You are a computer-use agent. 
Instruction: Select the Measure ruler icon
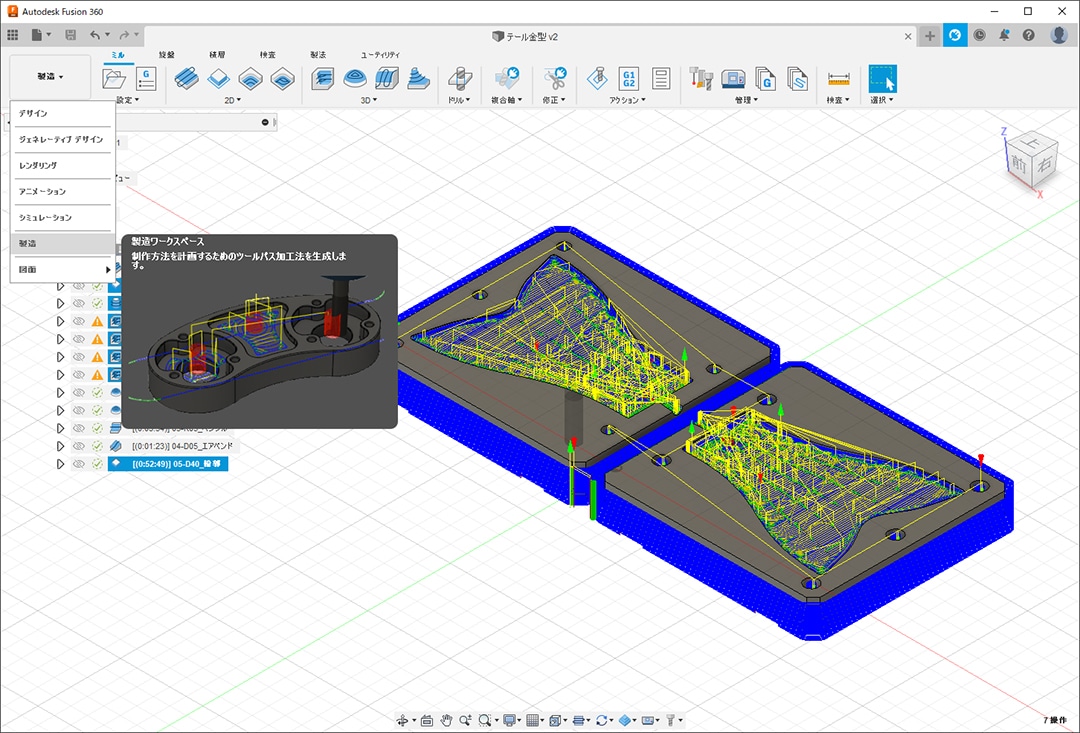tap(838, 79)
